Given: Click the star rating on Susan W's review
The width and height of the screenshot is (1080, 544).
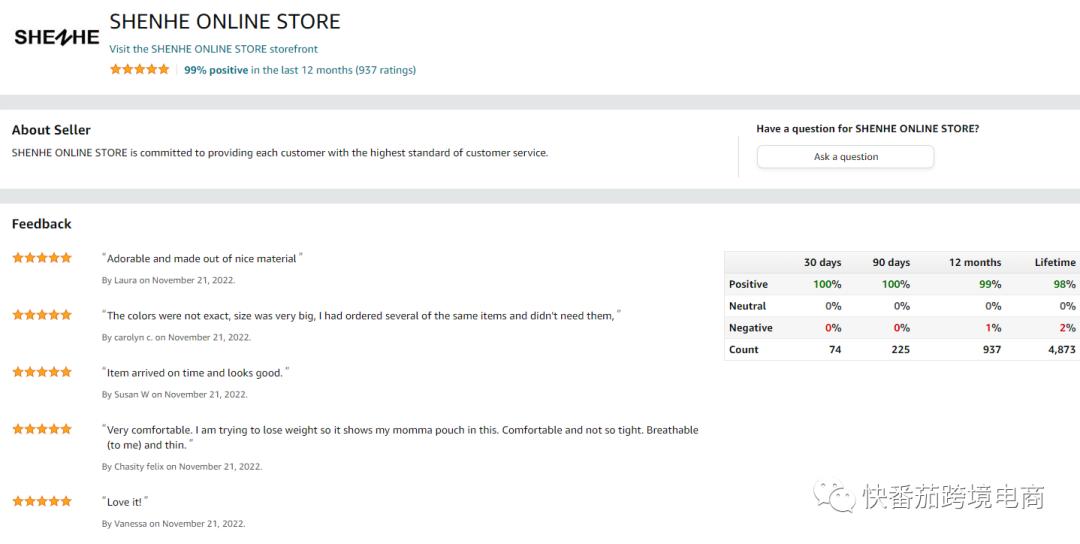Looking at the screenshot, I should click(x=42, y=372).
